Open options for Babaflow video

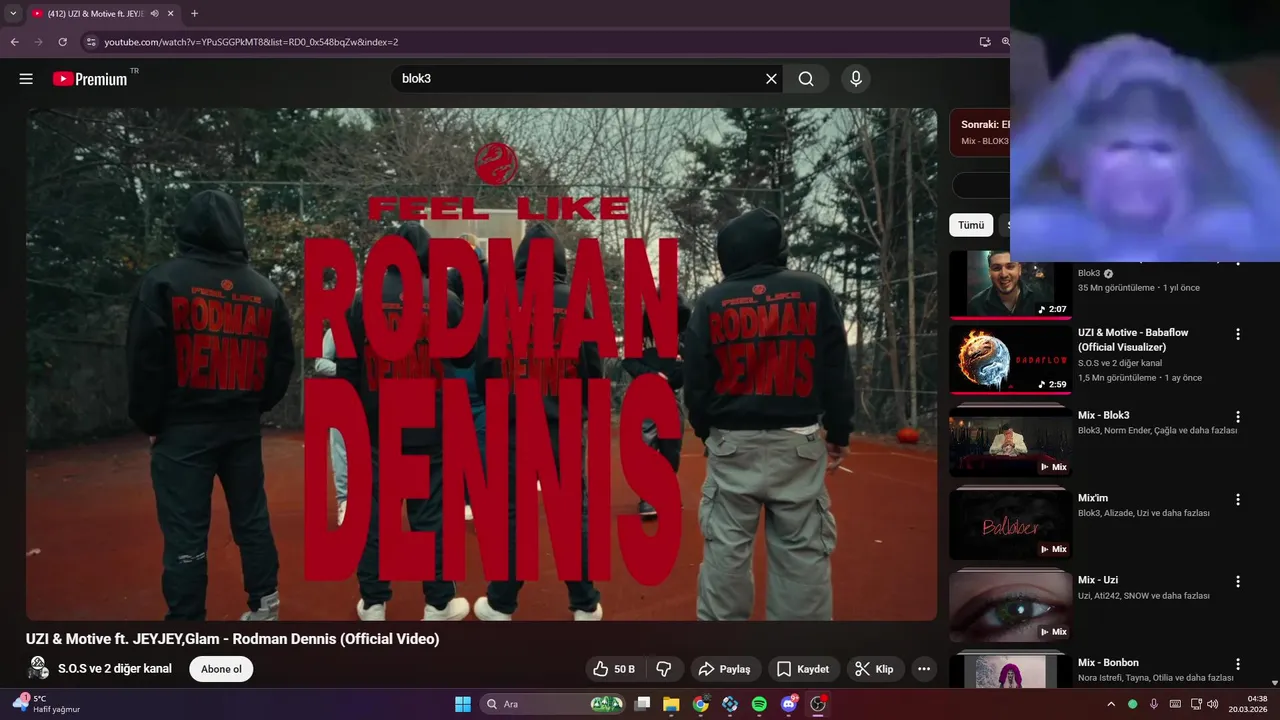point(1238,334)
